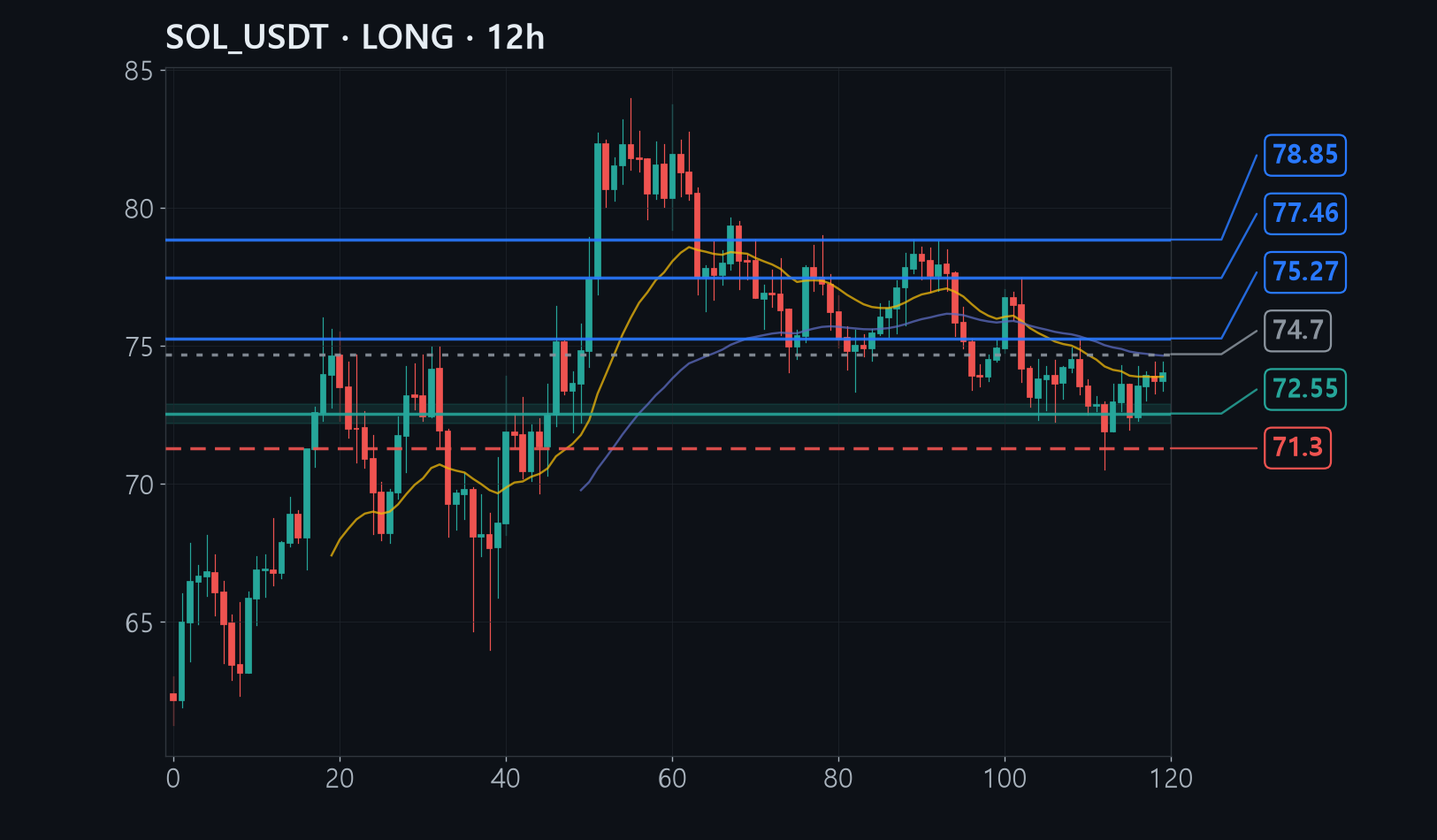This screenshot has height=840, width=1437.
Task: Click the x-axis tick 120
Action: (1171, 778)
